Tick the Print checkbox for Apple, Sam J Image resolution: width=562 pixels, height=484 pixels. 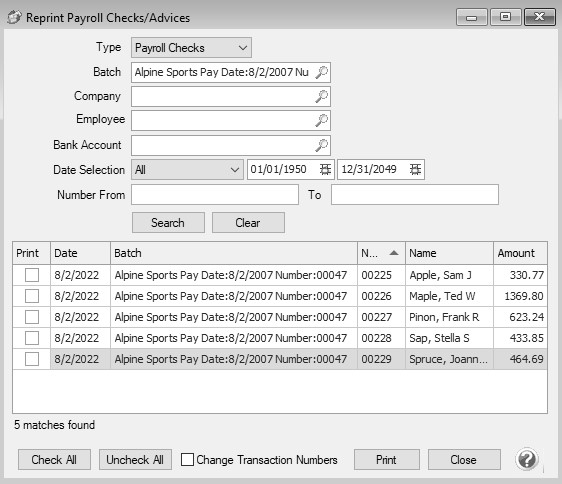coord(32,275)
